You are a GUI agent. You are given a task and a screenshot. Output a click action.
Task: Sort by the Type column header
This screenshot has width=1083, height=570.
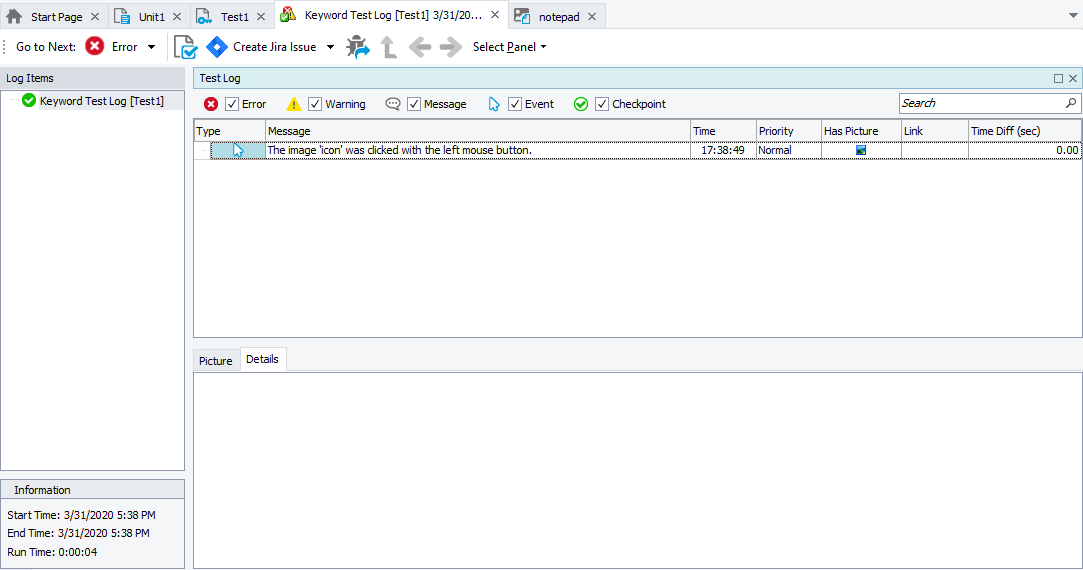tap(229, 131)
